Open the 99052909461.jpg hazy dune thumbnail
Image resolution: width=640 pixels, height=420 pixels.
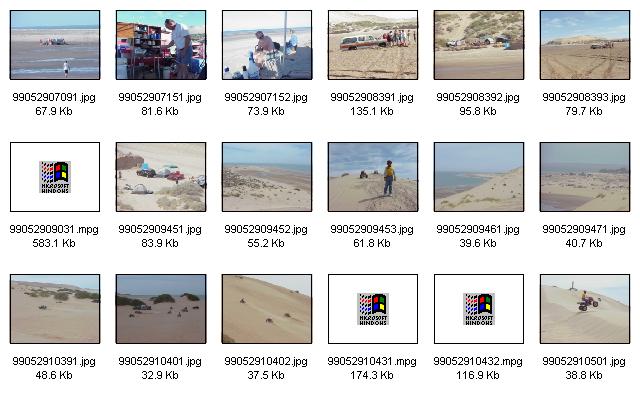479,177
